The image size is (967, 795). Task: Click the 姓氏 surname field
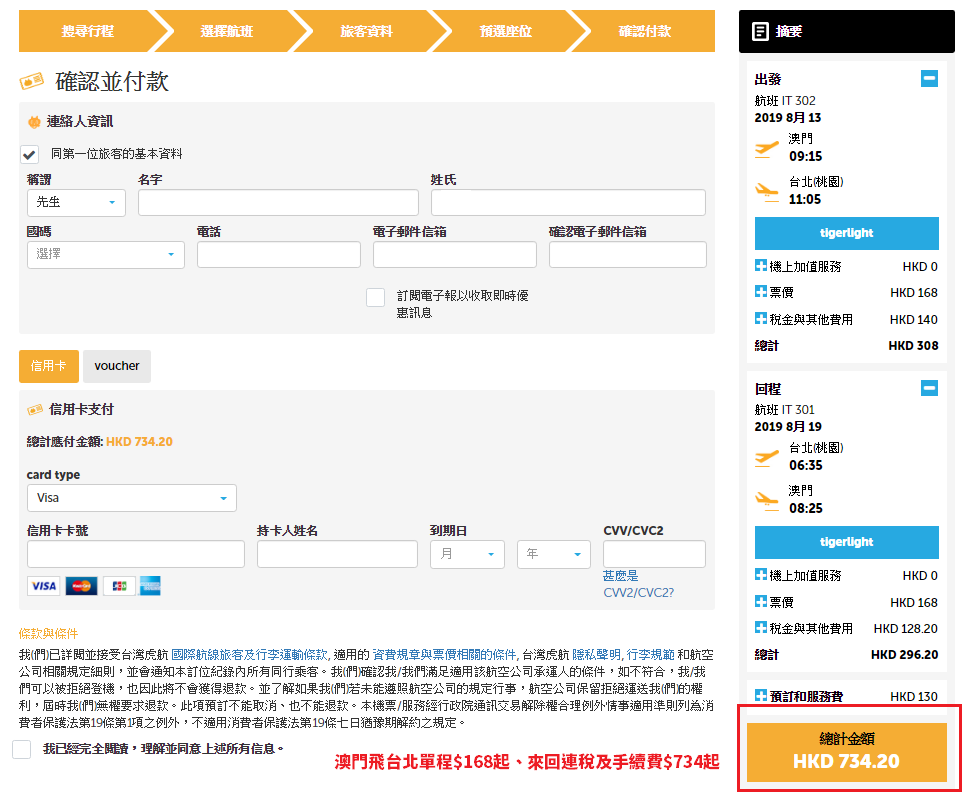coord(568,203)
